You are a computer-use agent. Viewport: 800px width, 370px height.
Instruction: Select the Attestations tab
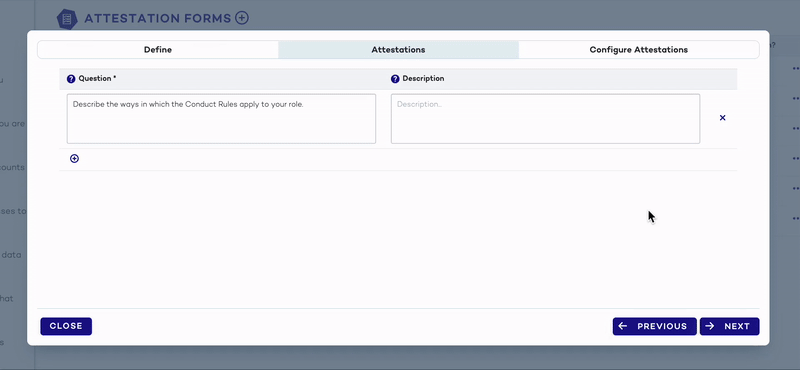398,50
